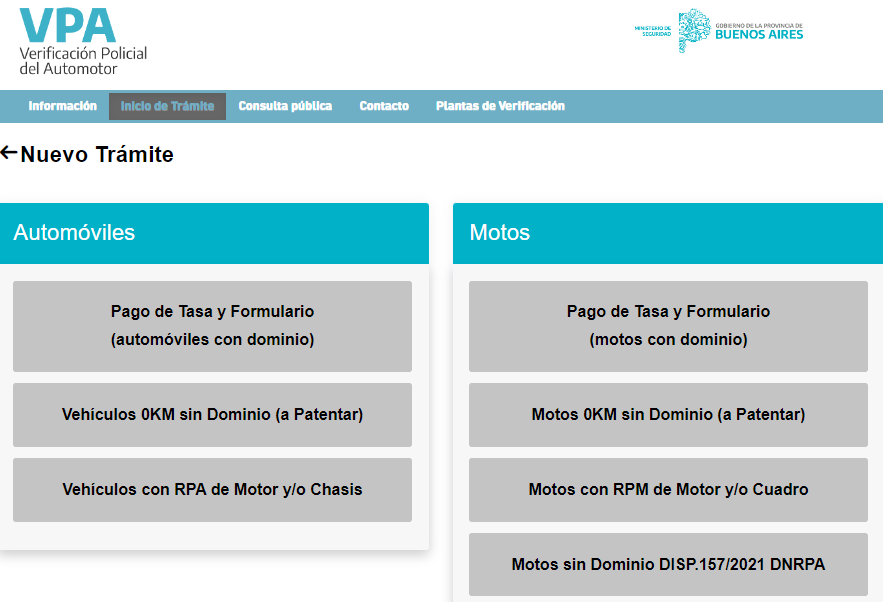Choose Pago de Tasa (automóviles con dominio)

point(212,326)
